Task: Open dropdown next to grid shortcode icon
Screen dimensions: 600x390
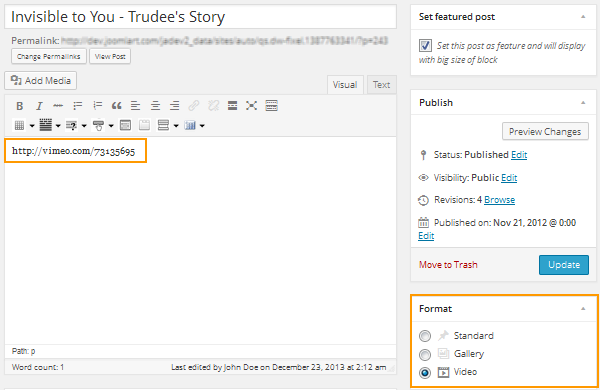Action: (x=32, y=126)
